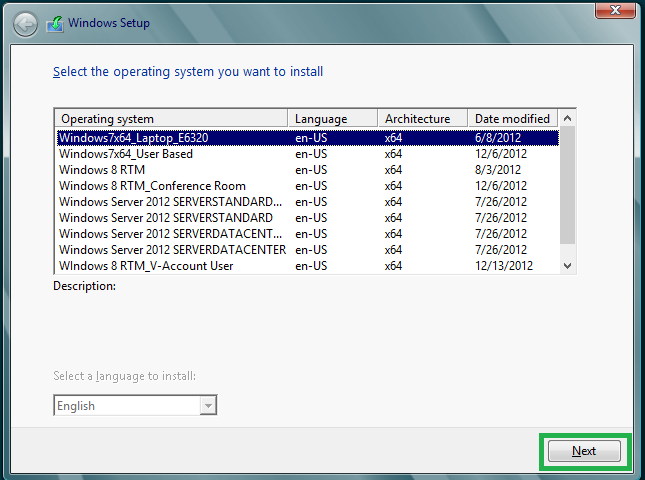This screenshot has height=480, width=645.
Task: Select WIndows 8 RTM_V-Account User row
Action: coord(308,266)
